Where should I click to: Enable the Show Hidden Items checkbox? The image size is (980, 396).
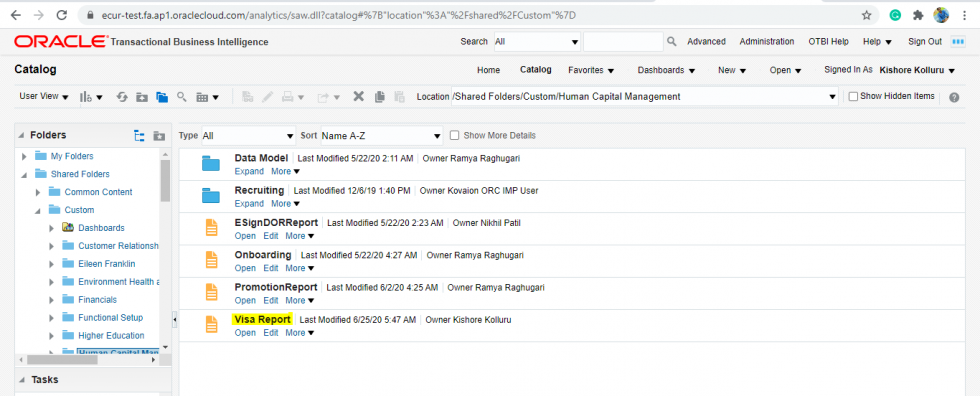853,96
